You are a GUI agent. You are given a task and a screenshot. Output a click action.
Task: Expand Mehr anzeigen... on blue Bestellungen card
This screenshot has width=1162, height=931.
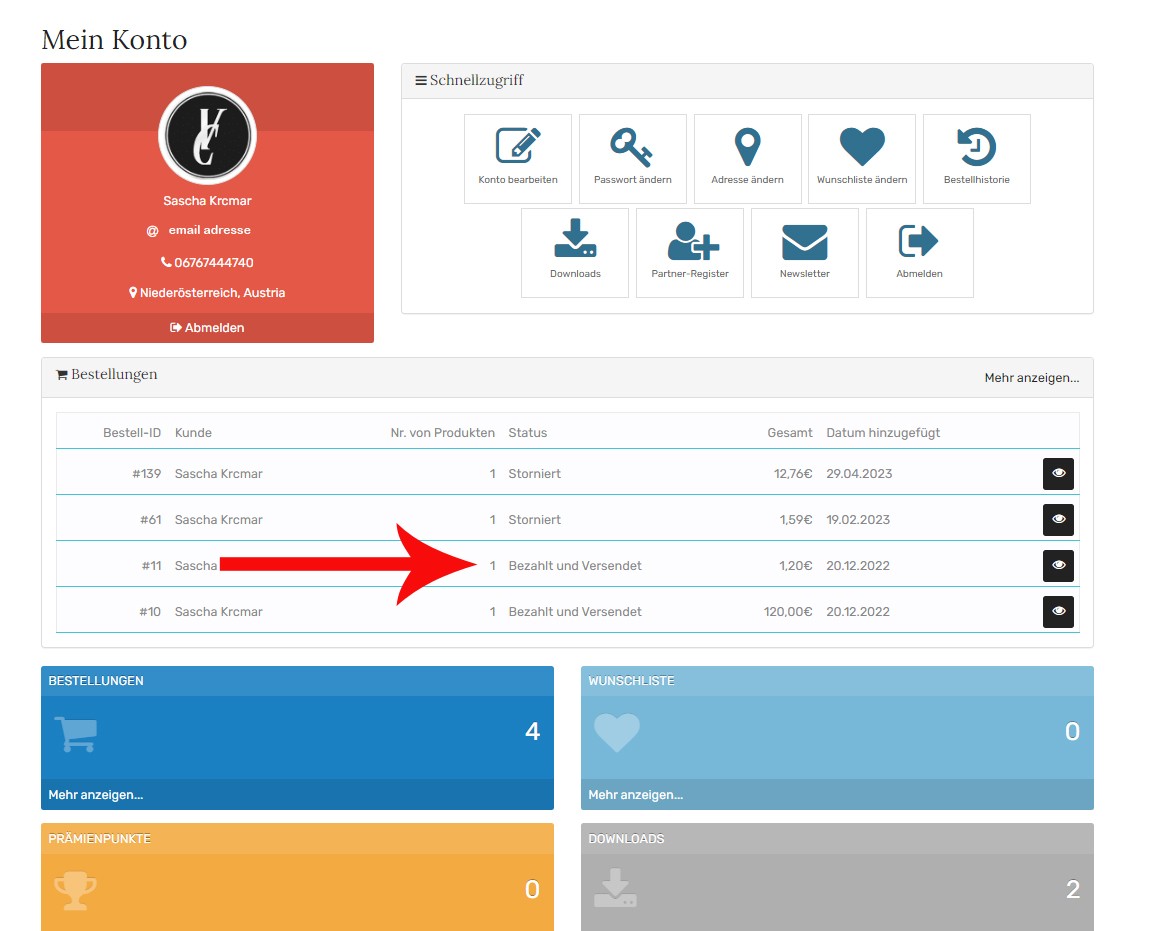[x=96, y=795]
